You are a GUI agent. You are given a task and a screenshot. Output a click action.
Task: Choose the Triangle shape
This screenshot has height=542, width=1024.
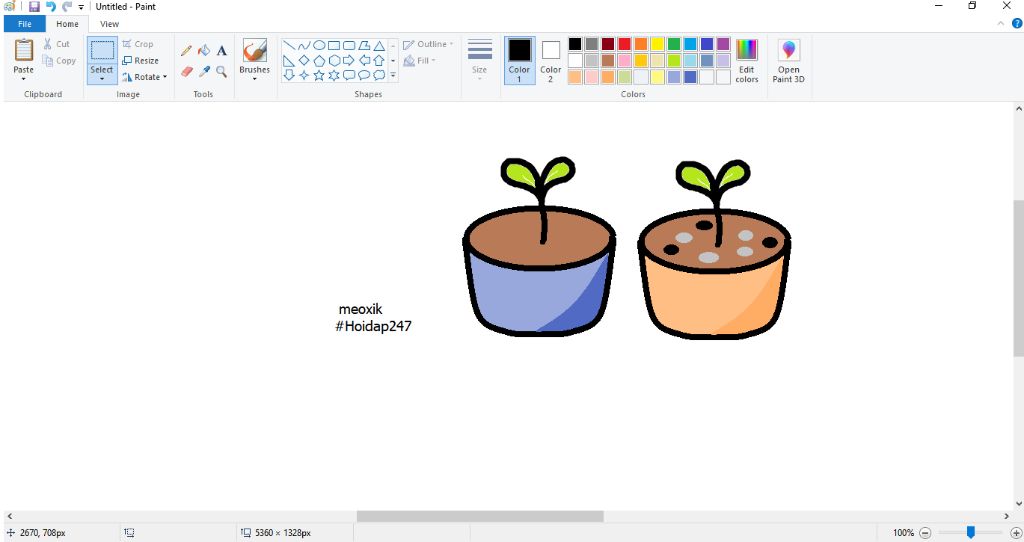[379, 46]
